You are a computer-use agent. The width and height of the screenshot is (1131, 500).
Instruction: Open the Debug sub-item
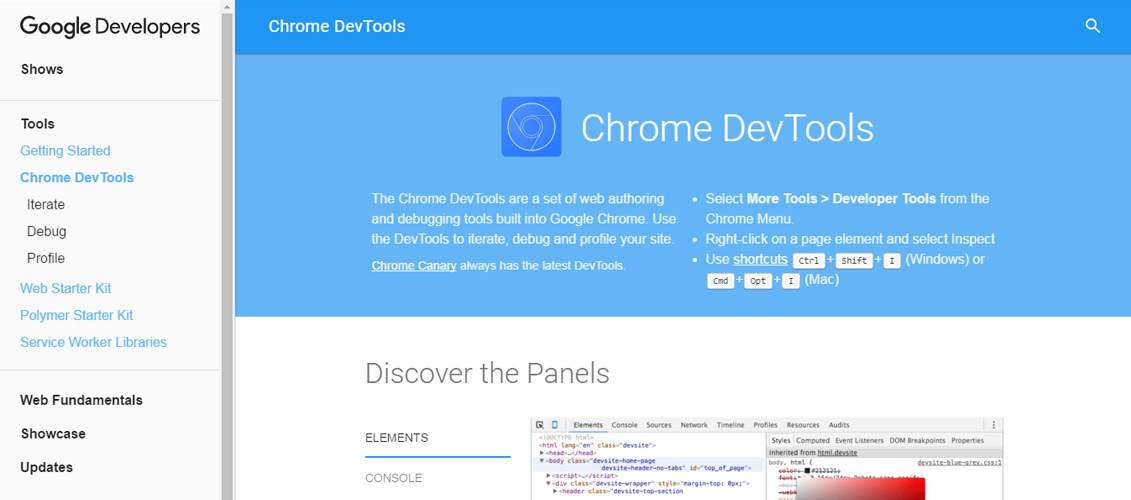(46, 232)
